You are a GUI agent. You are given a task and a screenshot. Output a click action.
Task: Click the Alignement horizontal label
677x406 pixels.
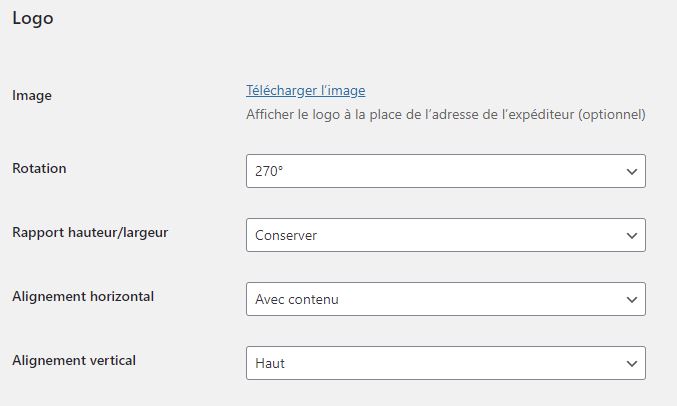click(83, 296)
